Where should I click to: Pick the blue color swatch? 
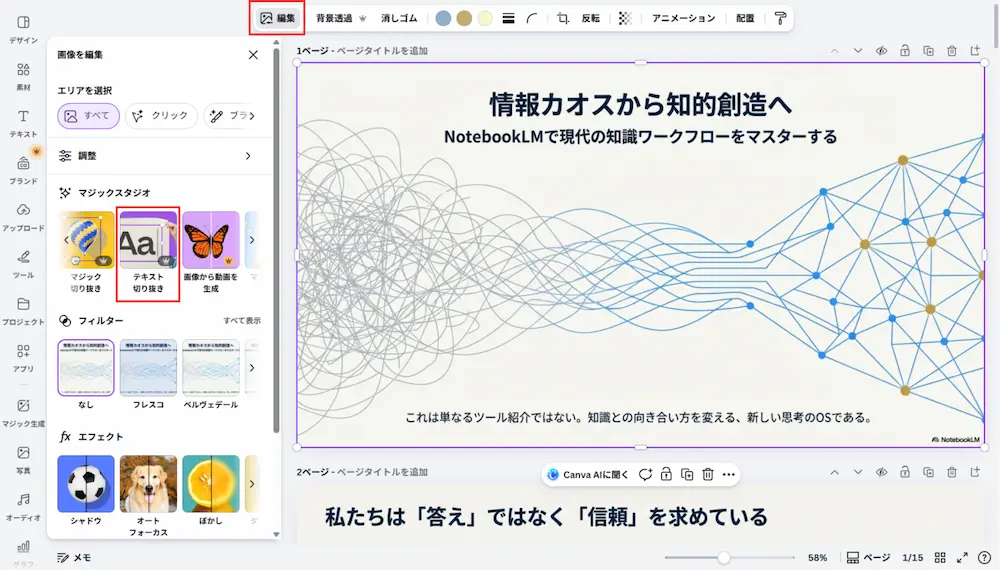(443, 18)
